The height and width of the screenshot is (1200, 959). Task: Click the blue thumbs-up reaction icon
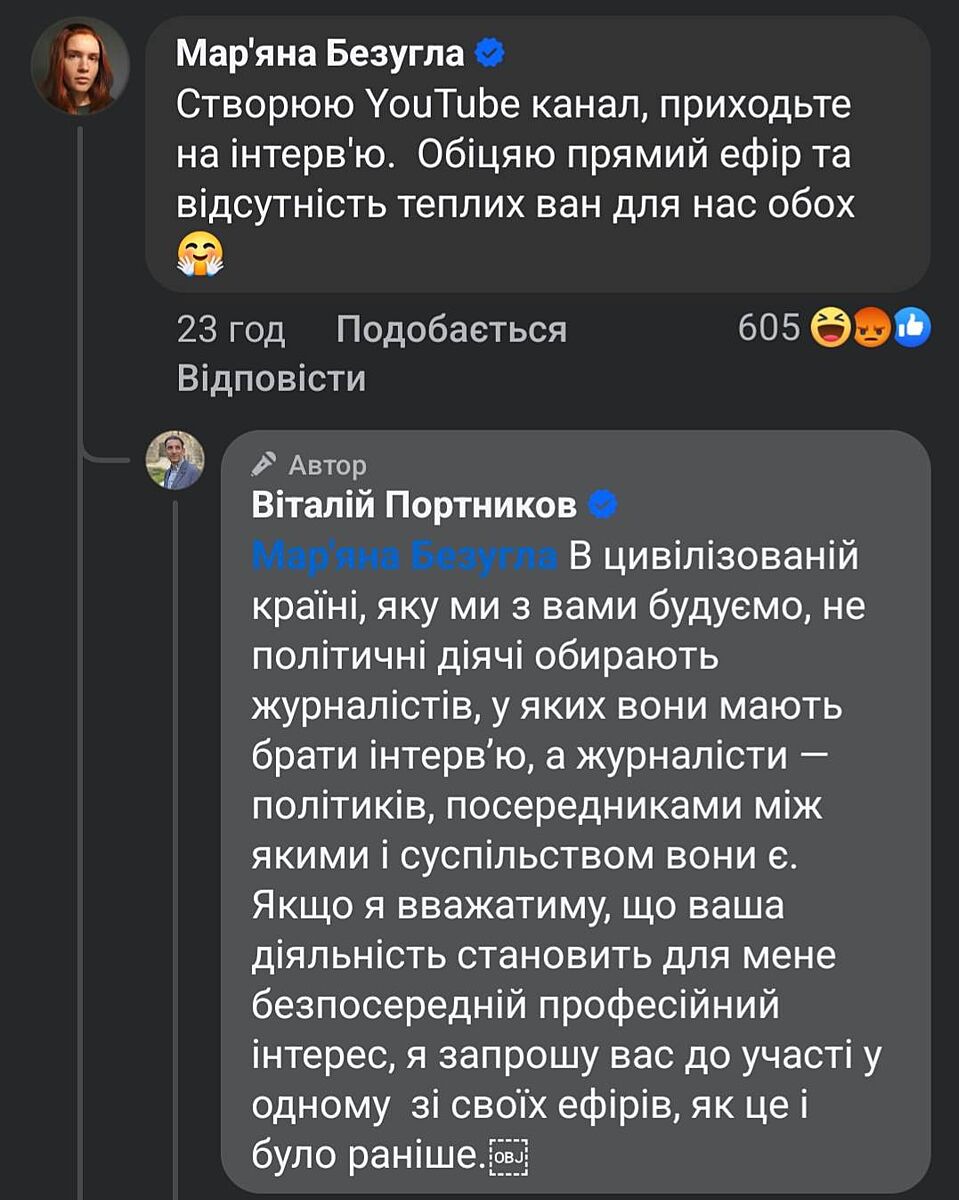[912, 328]
